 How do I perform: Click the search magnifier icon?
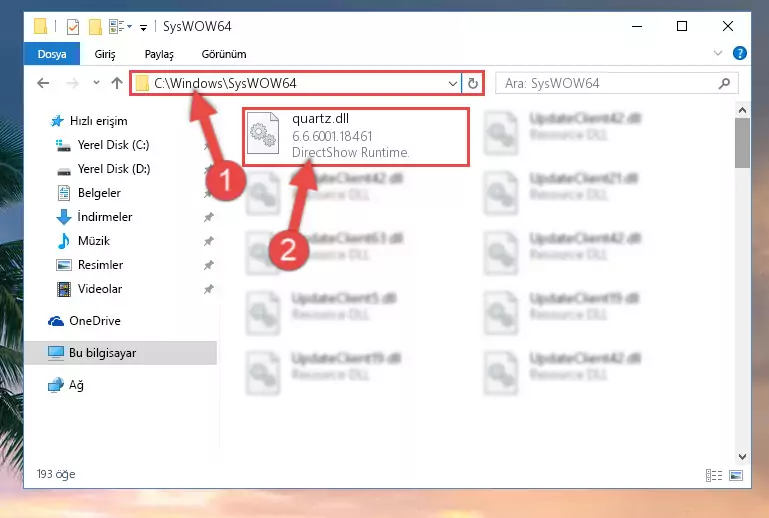click(724, 83)
